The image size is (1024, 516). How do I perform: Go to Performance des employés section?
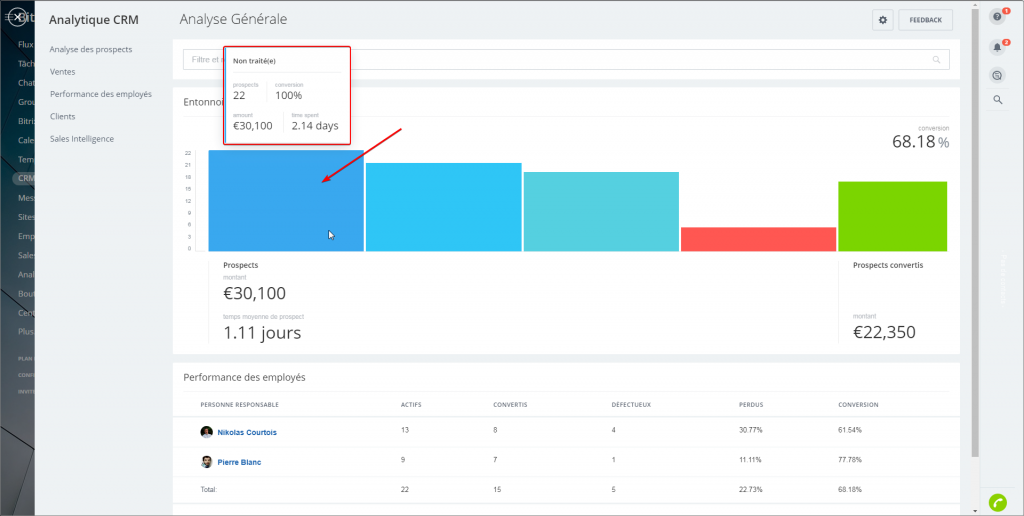[101, 94]
